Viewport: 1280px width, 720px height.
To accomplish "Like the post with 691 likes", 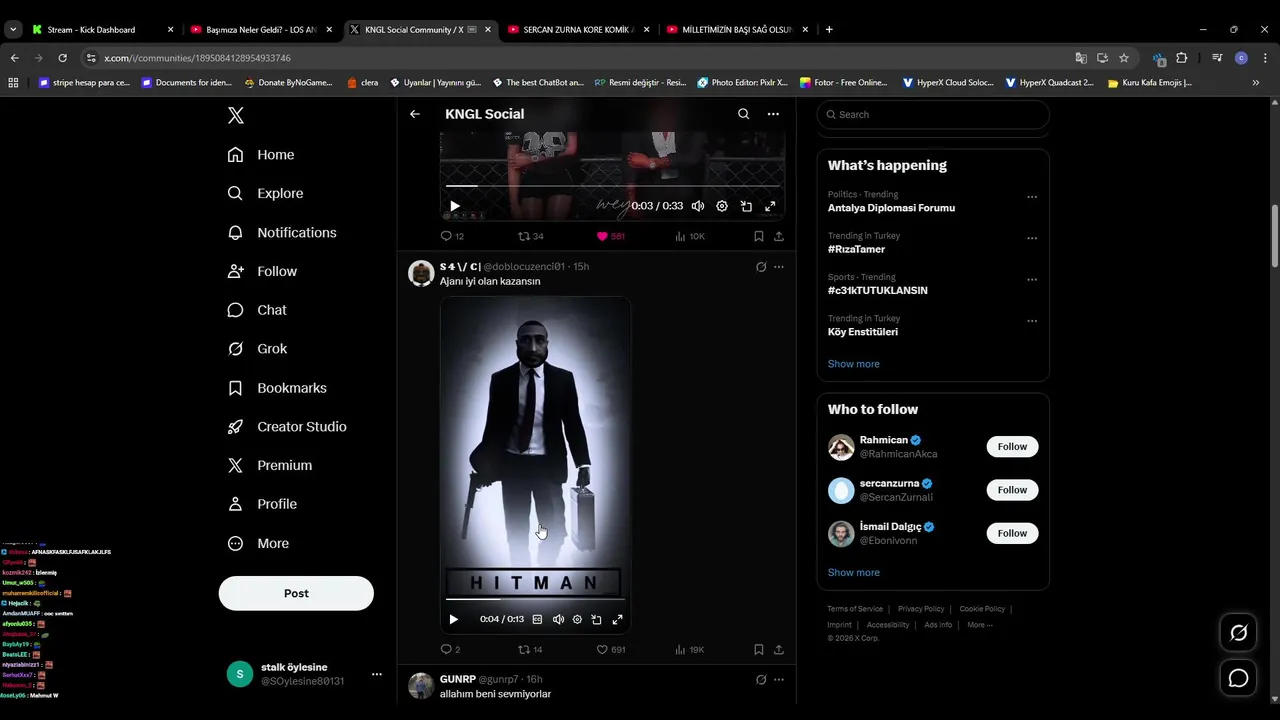I will pos(610,649).
